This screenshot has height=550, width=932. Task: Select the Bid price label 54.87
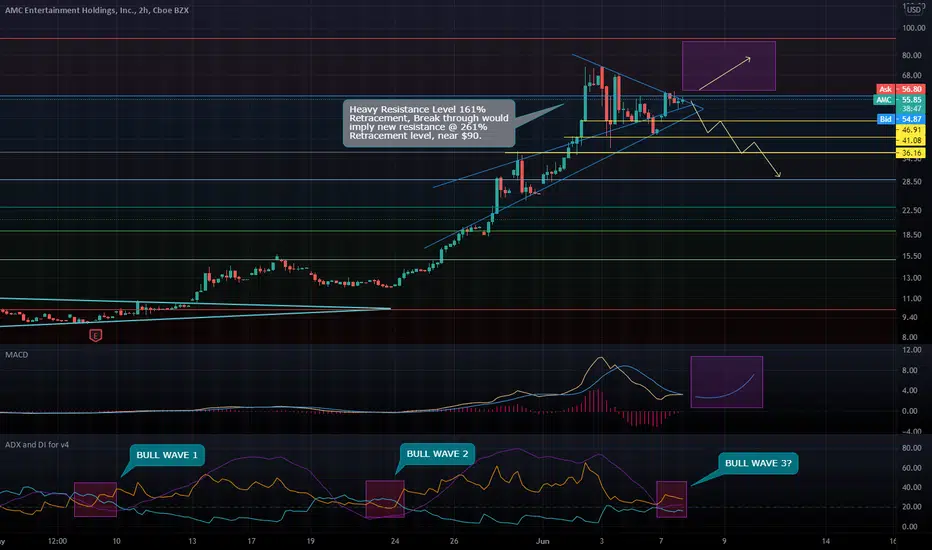(x=900, y=120)
